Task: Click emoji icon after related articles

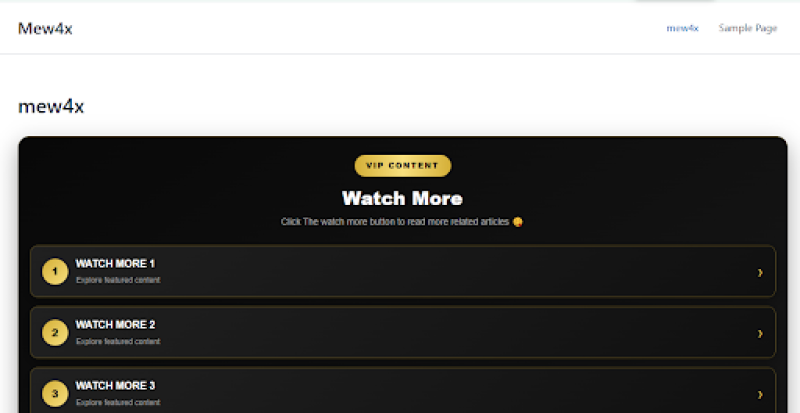Action: point(518,222)
